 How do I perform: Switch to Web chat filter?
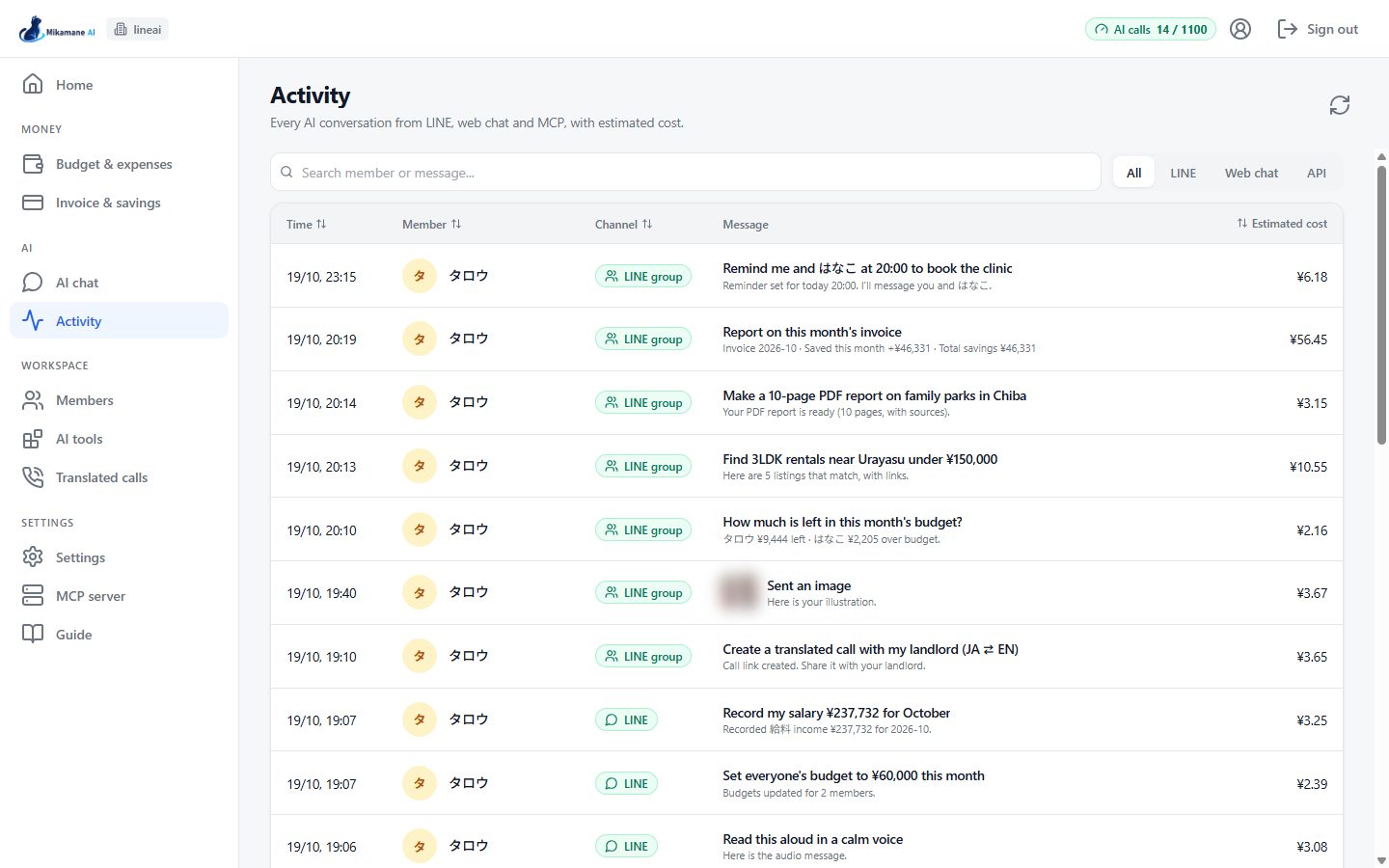[1251, 173]
